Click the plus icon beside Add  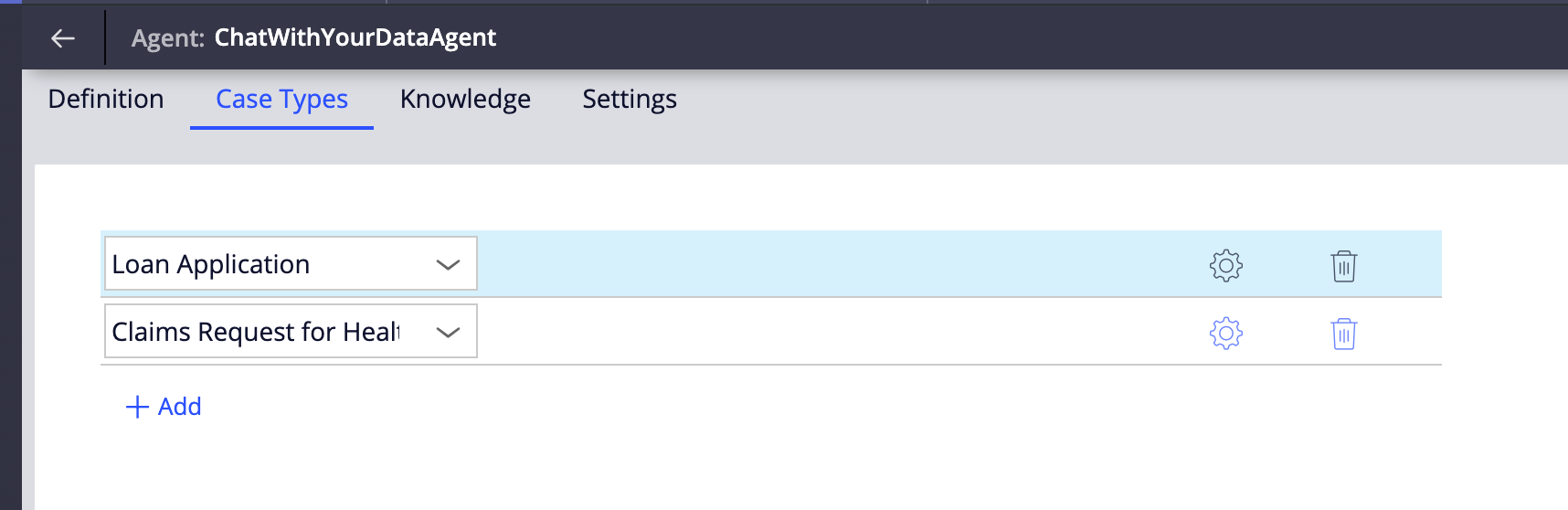pos(137,407)
